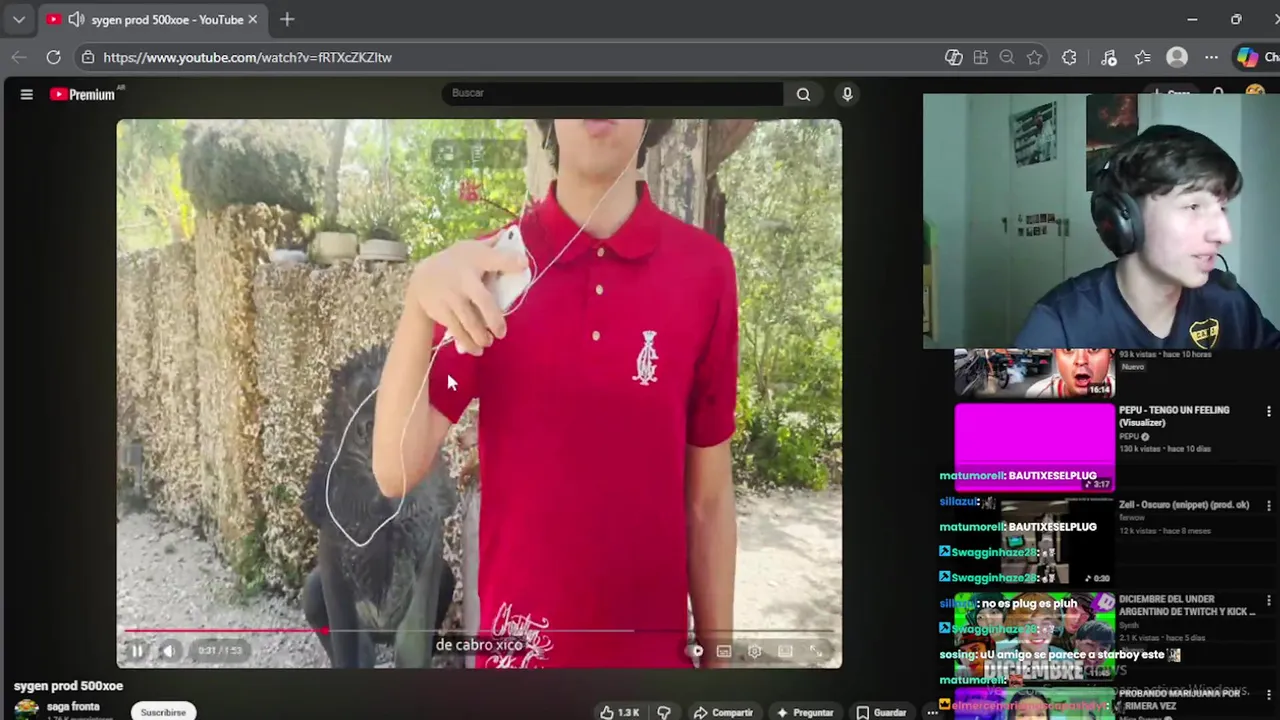Open the Edge extensions puzzle icon
This screenshot has width=1280, height=720.
(x=1069, y=57)
